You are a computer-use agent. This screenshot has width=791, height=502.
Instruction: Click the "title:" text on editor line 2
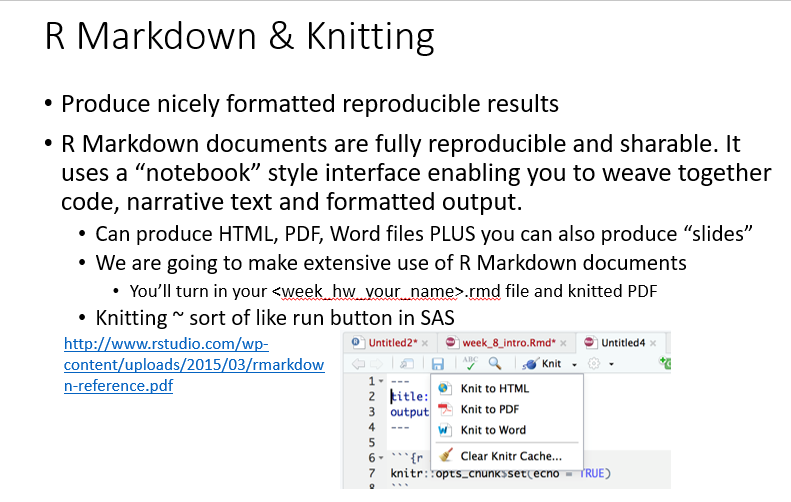coord(410,397)
